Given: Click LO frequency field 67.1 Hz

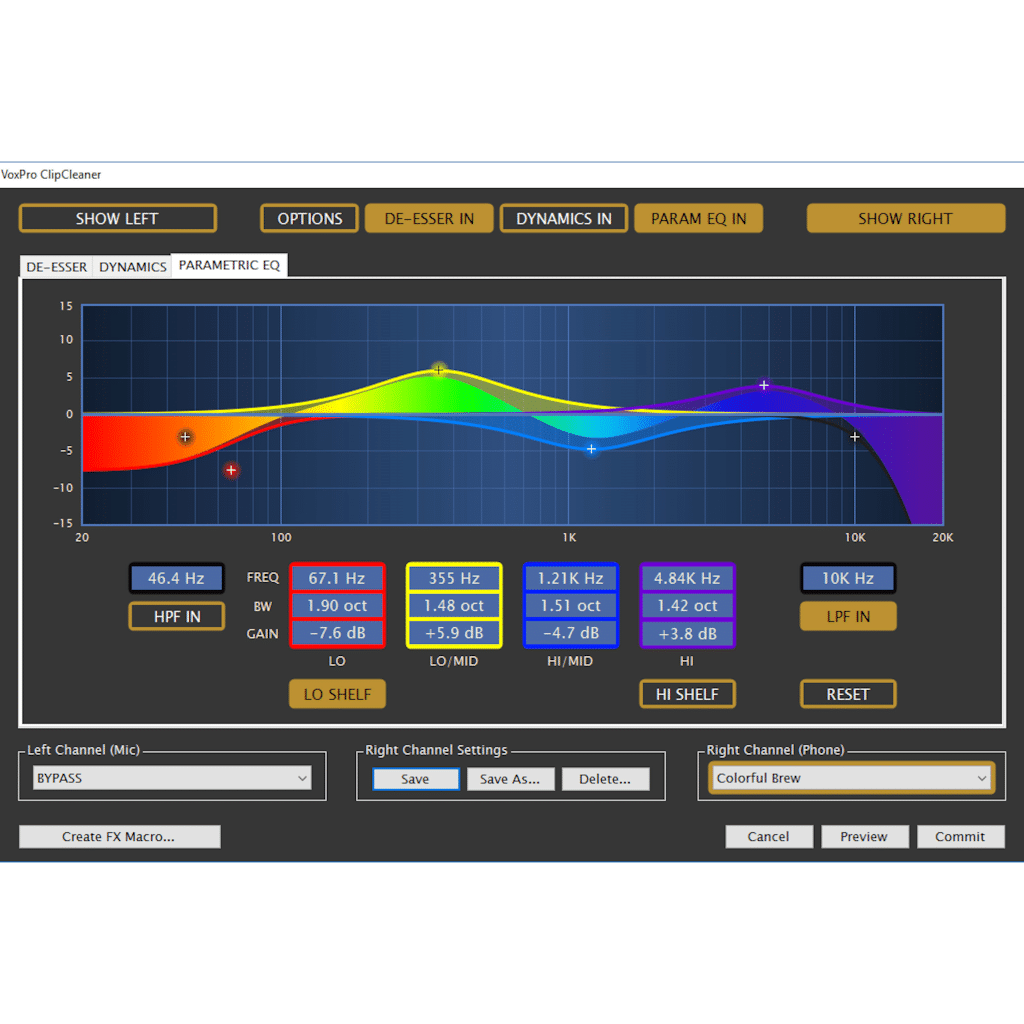Looking at the screenshot, I should pos(338,578).
